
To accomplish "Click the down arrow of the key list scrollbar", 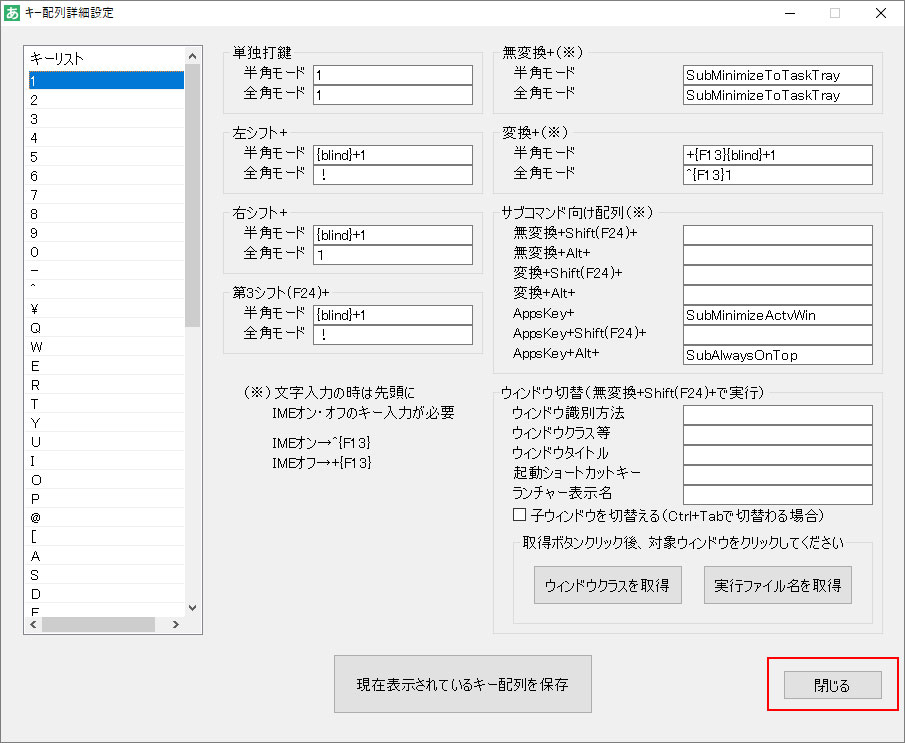I will coord(192,607).
